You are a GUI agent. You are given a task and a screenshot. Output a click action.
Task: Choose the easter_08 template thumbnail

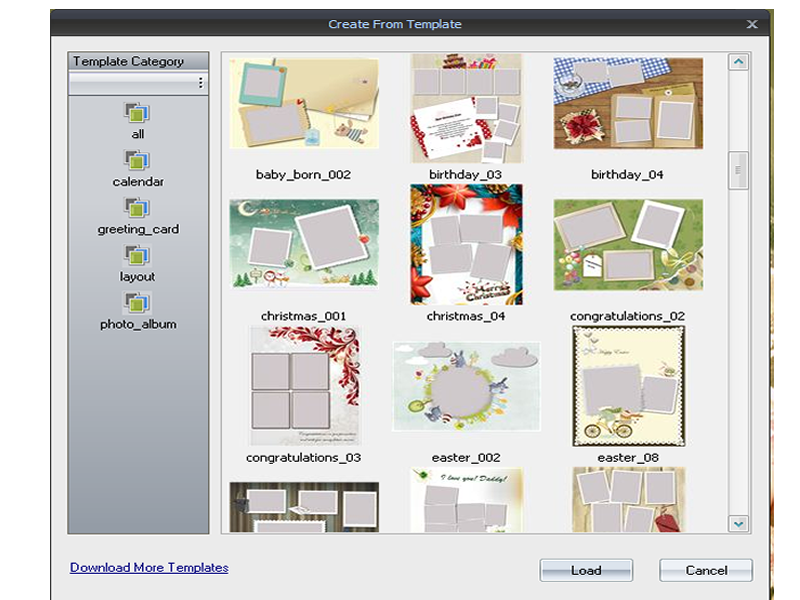pos(629,386)
